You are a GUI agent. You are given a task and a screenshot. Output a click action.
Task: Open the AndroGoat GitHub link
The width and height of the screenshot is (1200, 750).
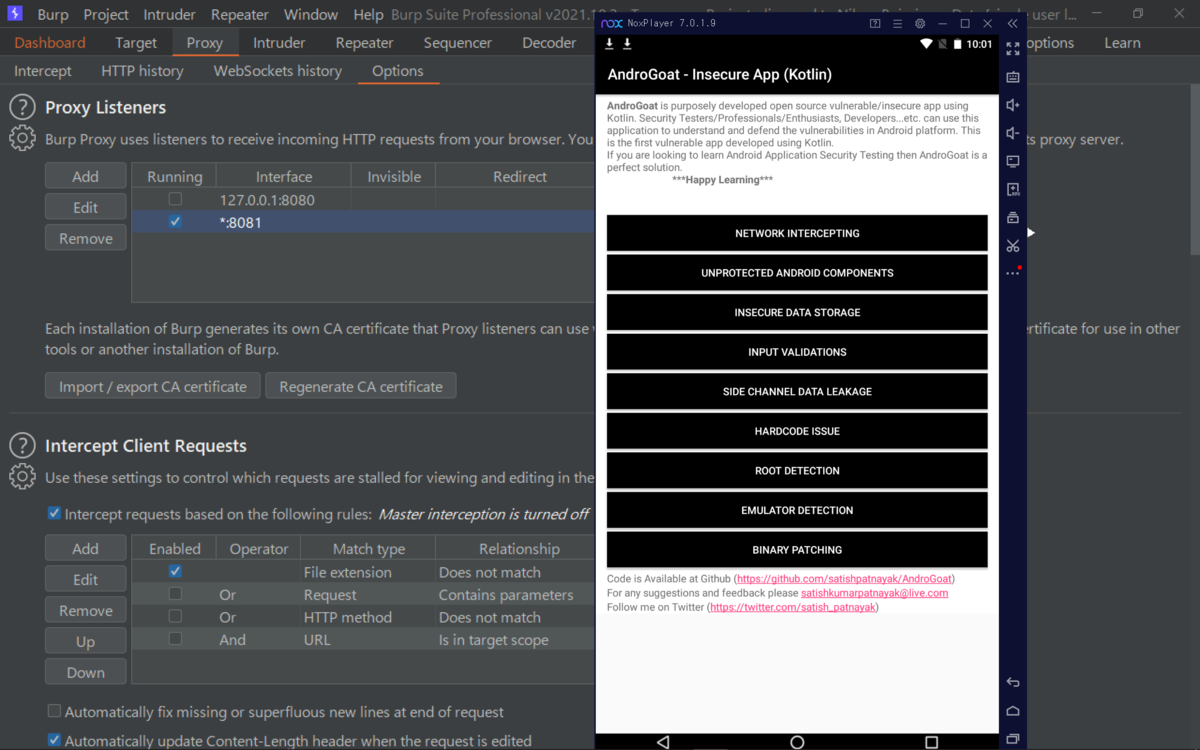point(845,579)
